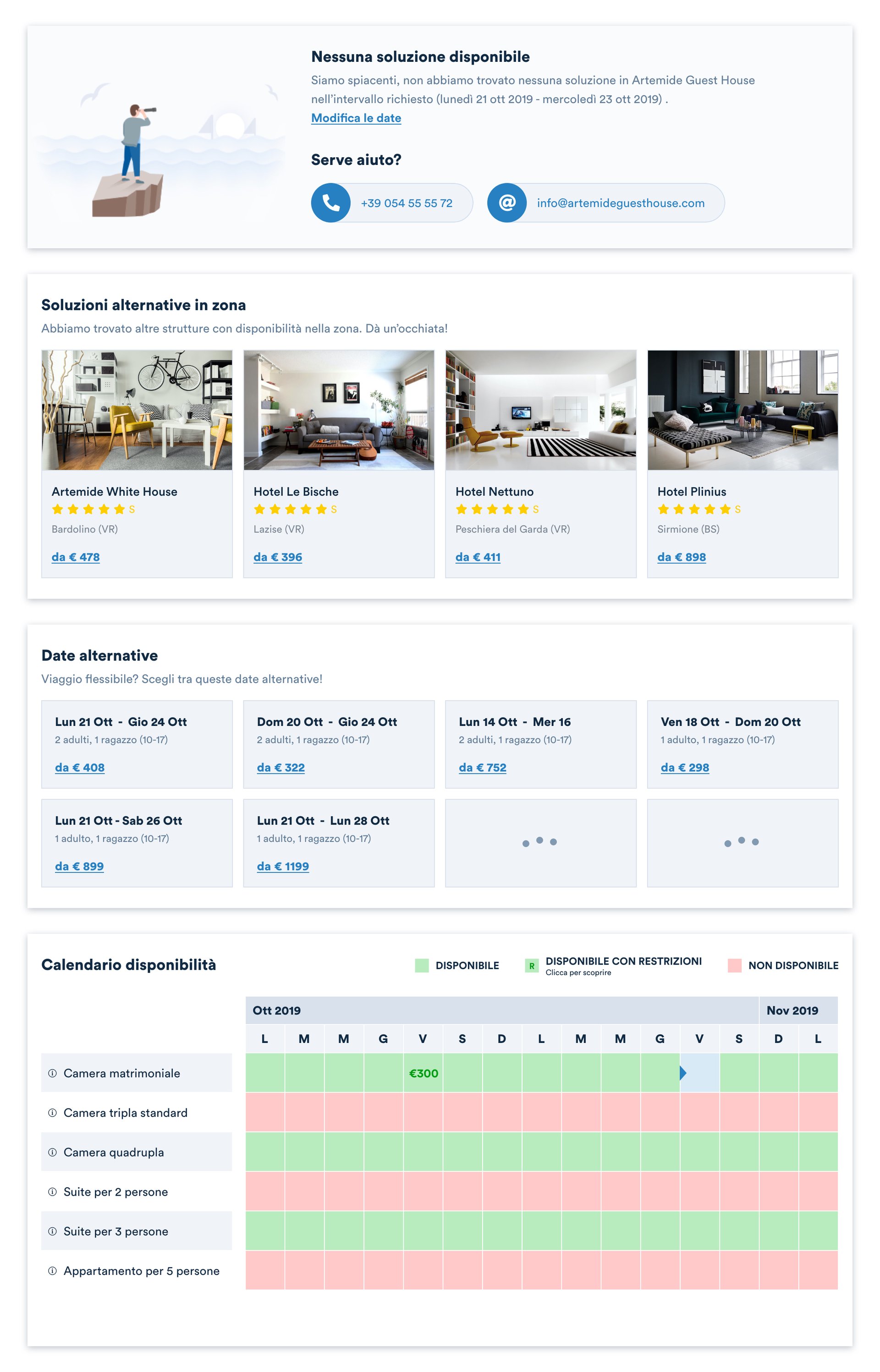Click the green R restrictions legend icon
The image size is (880, 1372).
(531, 966)
